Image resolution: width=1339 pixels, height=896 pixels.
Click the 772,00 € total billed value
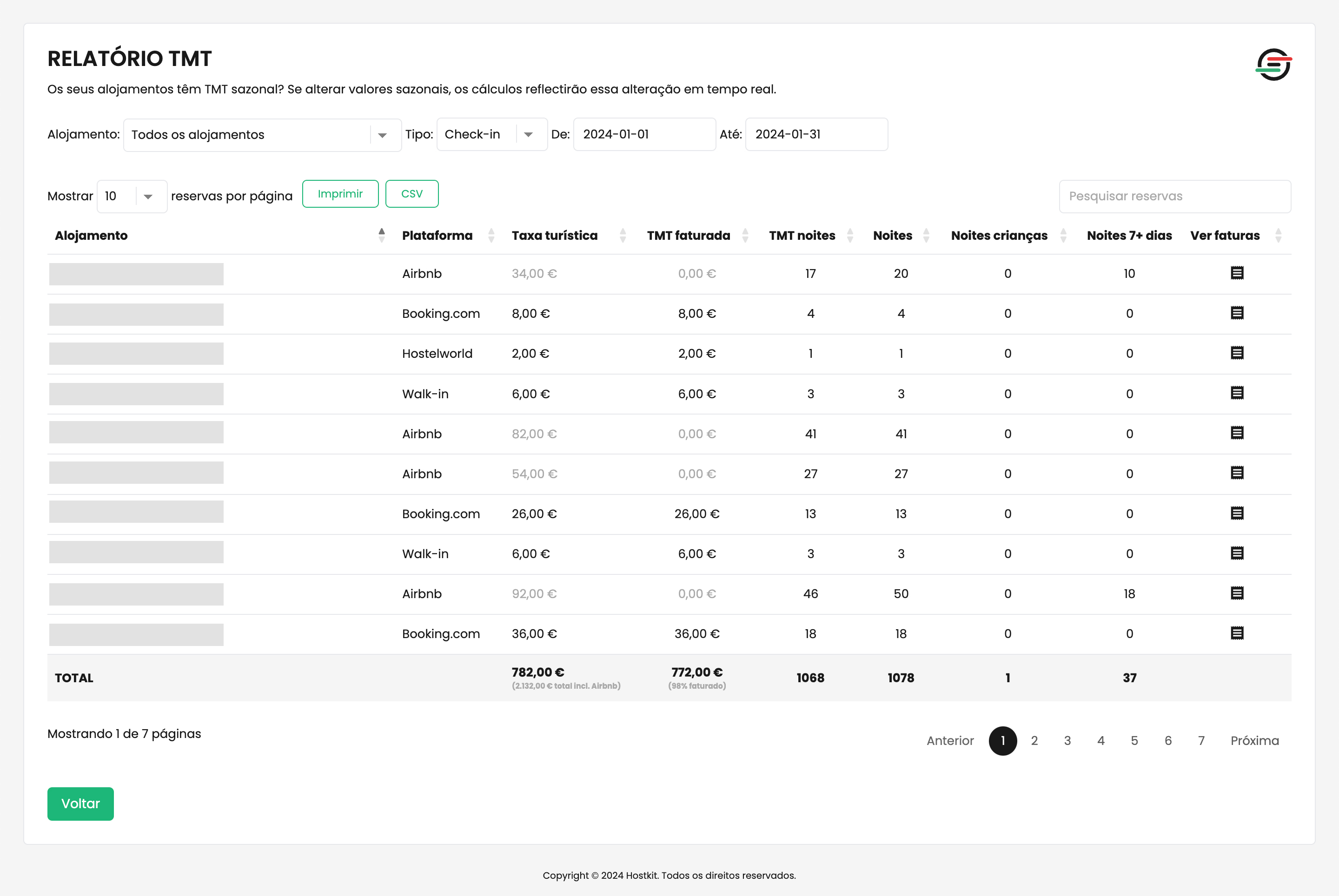(x=697, y=672)
